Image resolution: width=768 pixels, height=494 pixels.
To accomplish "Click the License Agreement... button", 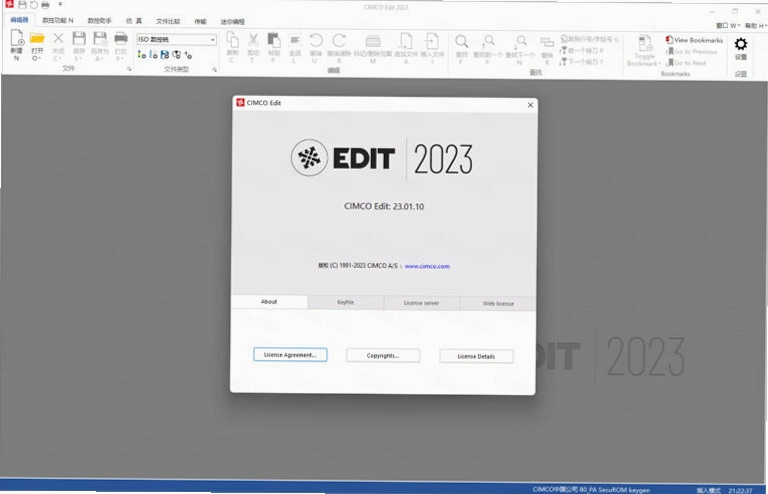I will pos(290,354).
